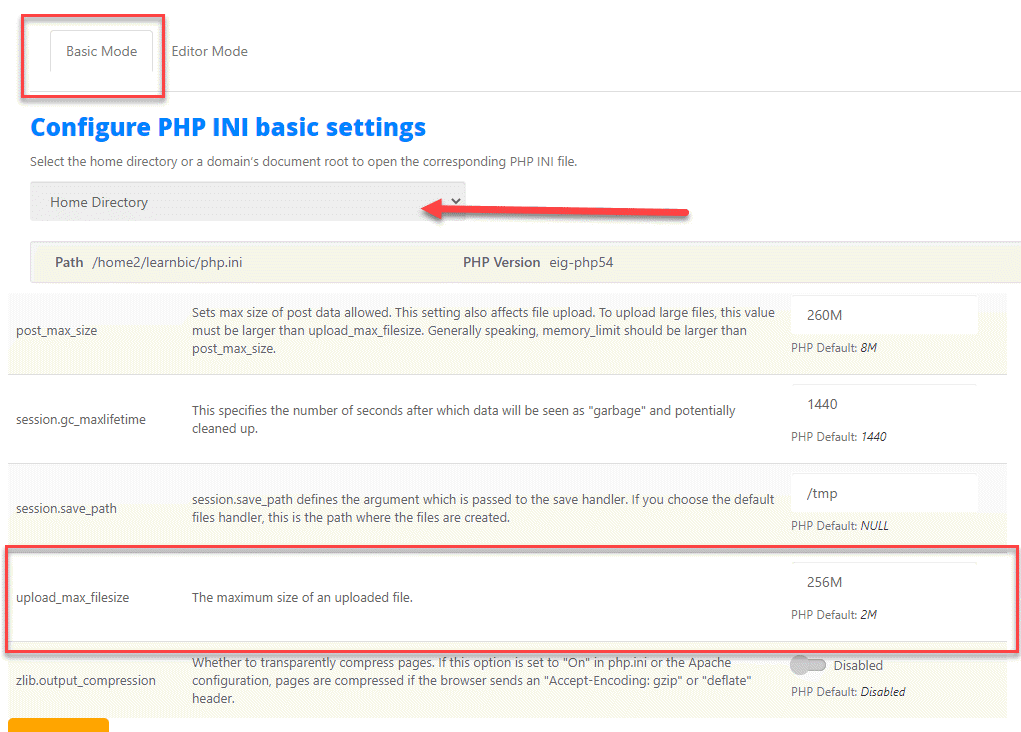The image size is (1021, 732).
Task: Edit the session.gc_maxlifetime value field
Action: click(x=884, y=404)
